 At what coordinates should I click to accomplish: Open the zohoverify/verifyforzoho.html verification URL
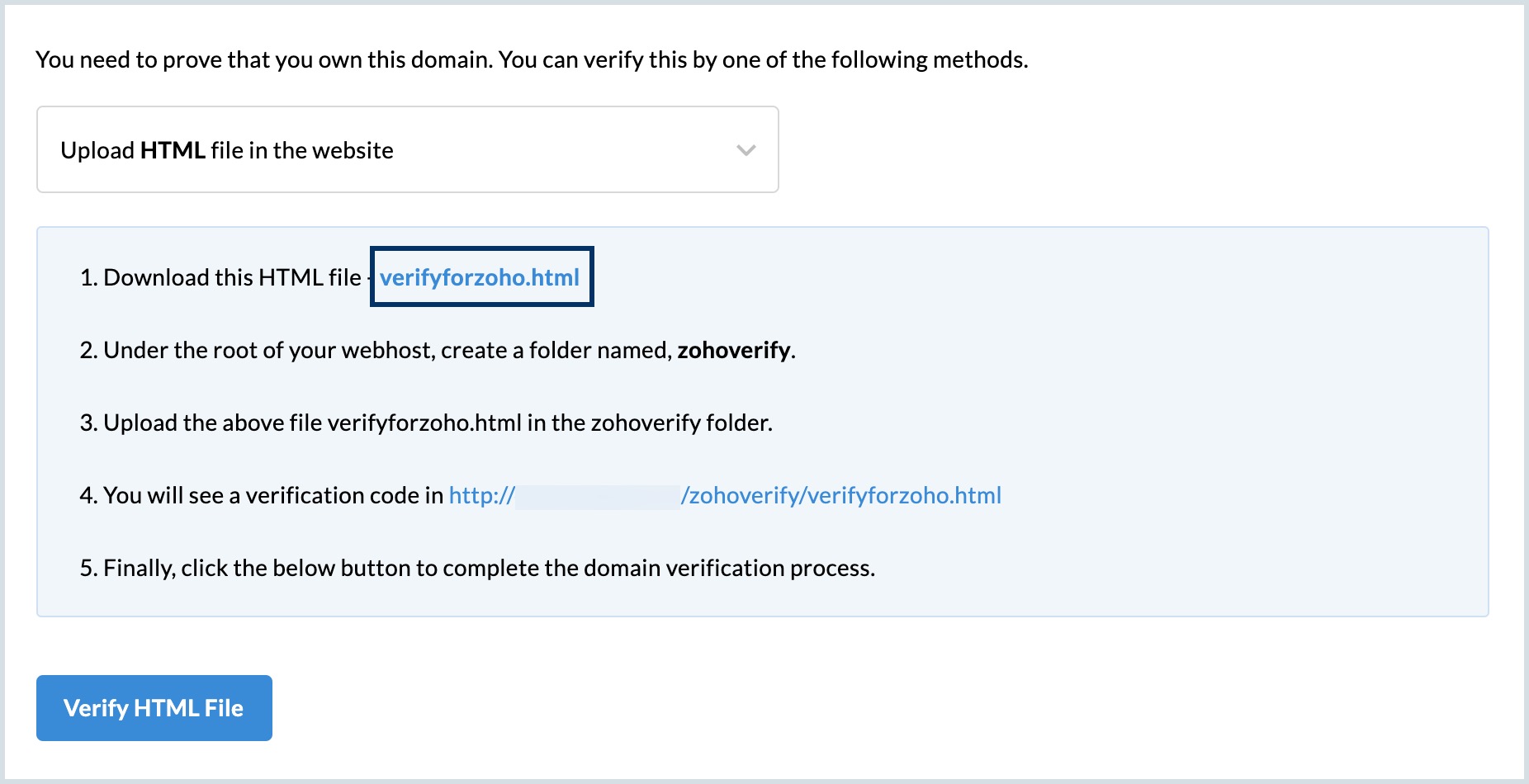[x=725, y=495]
